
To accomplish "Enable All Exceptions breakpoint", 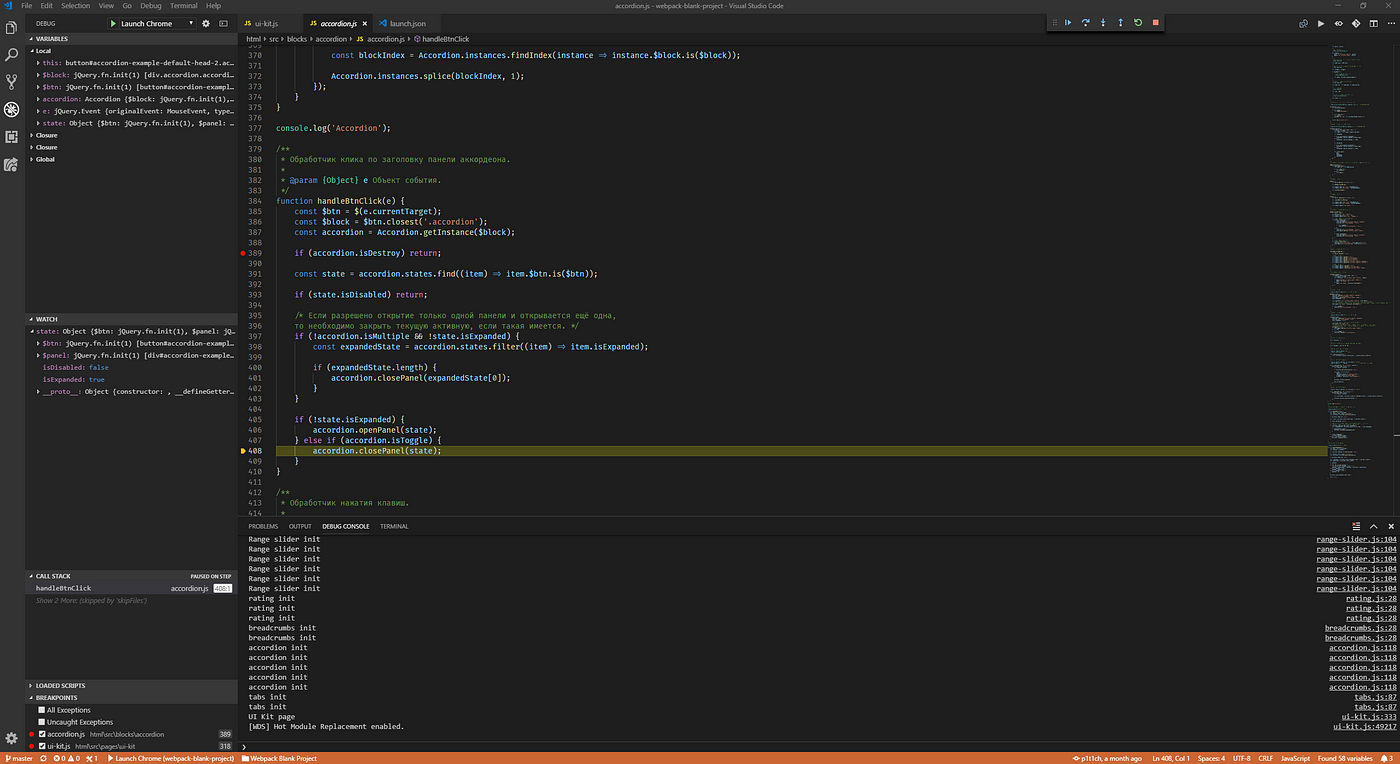I will click(42, 710).
